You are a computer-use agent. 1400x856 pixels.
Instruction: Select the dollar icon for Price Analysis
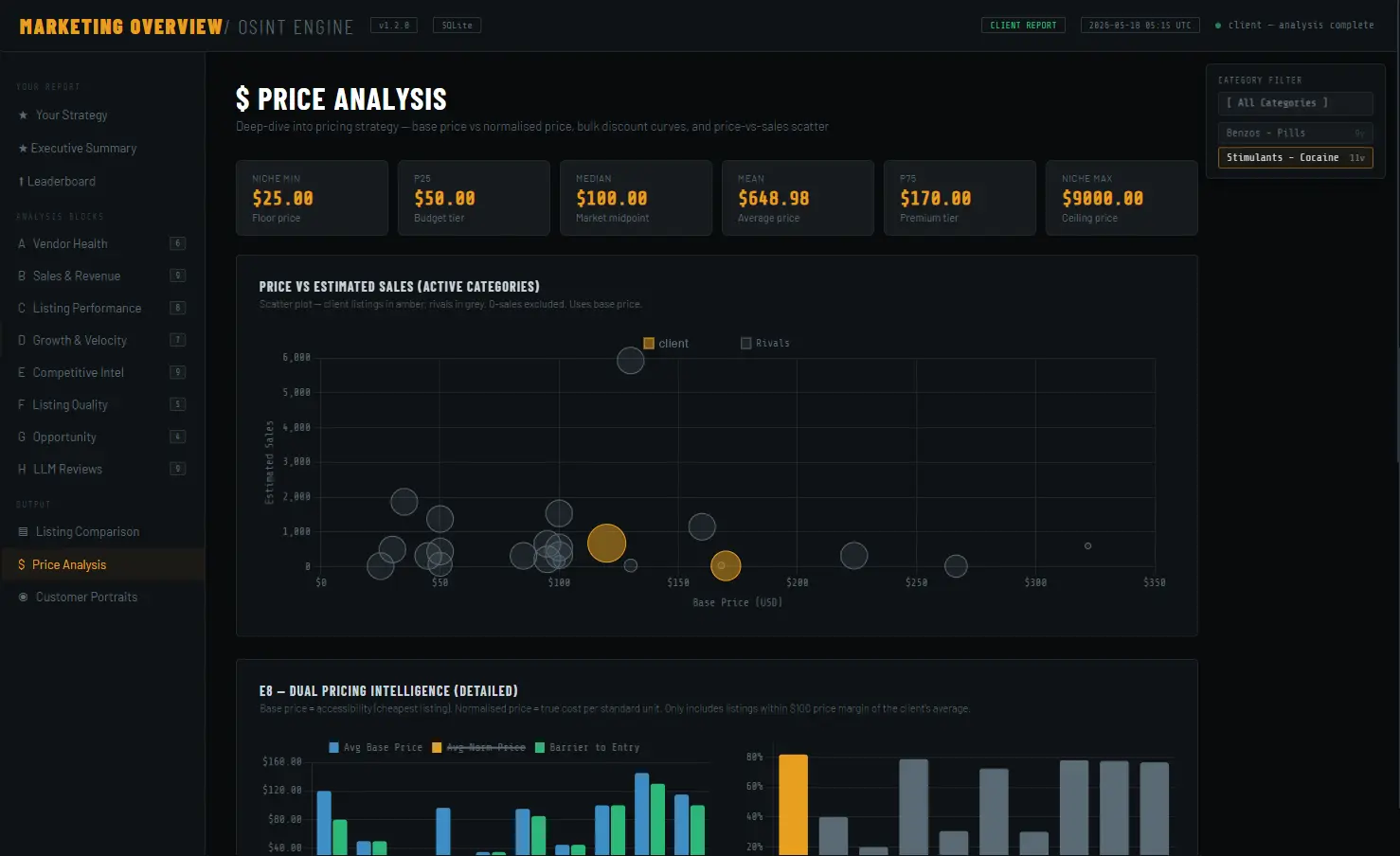coord(22,565)
